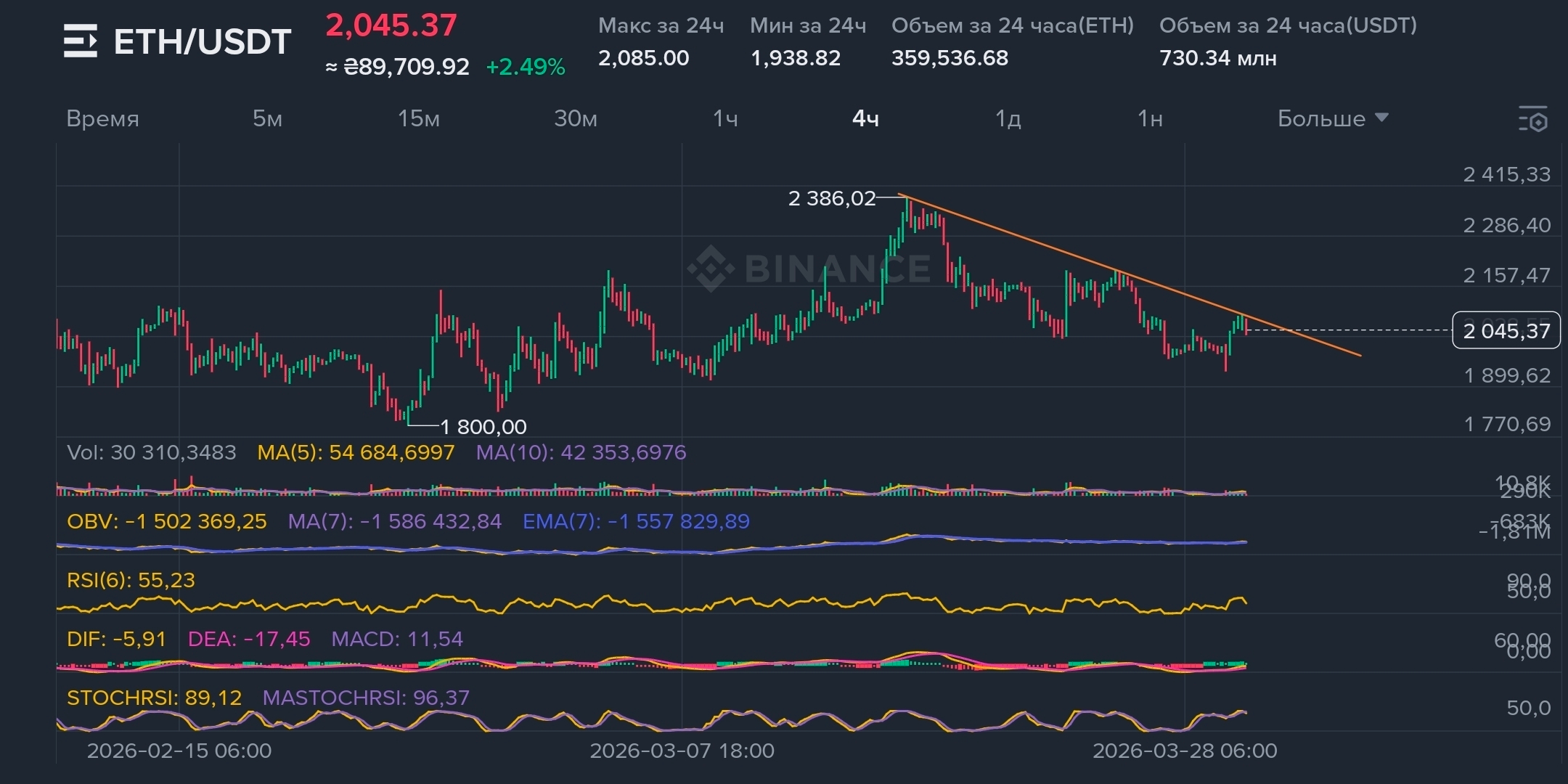Choose the 4ч chart interval
1568x784 pixels.
click(865, 118)
